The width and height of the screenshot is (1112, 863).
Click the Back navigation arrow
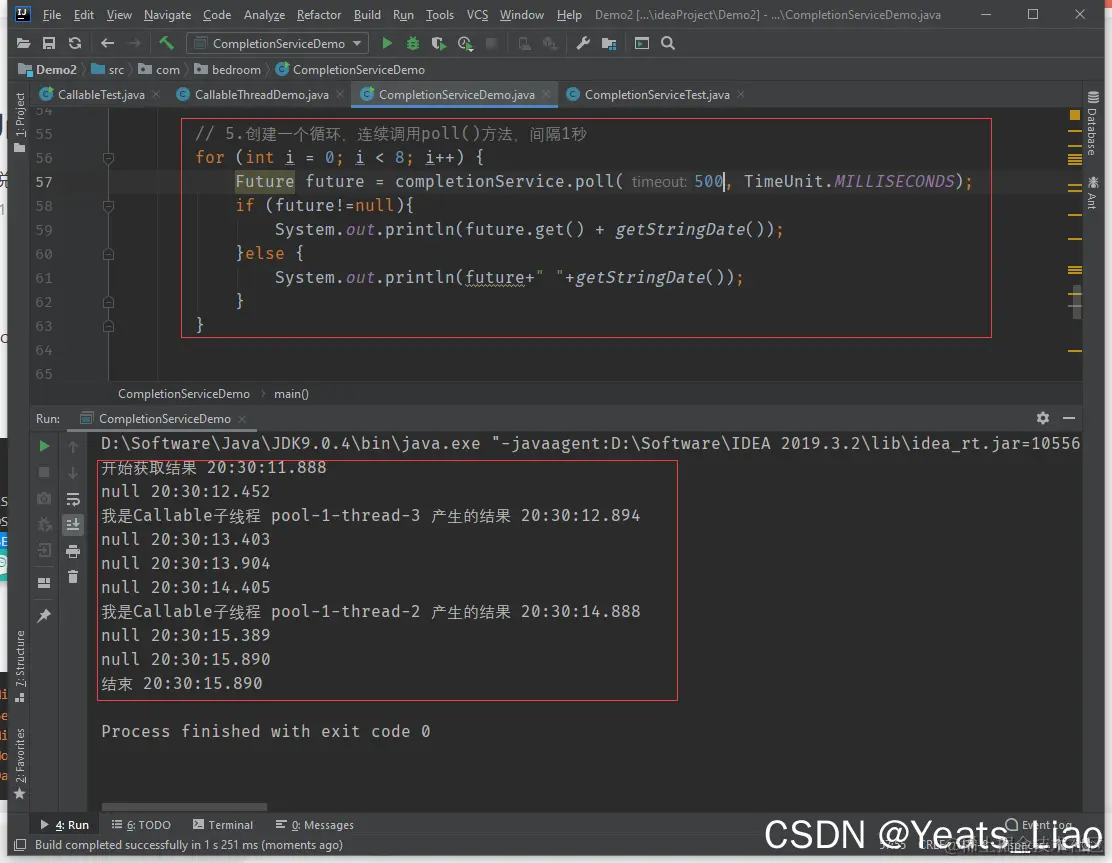[x=107, y=43]
